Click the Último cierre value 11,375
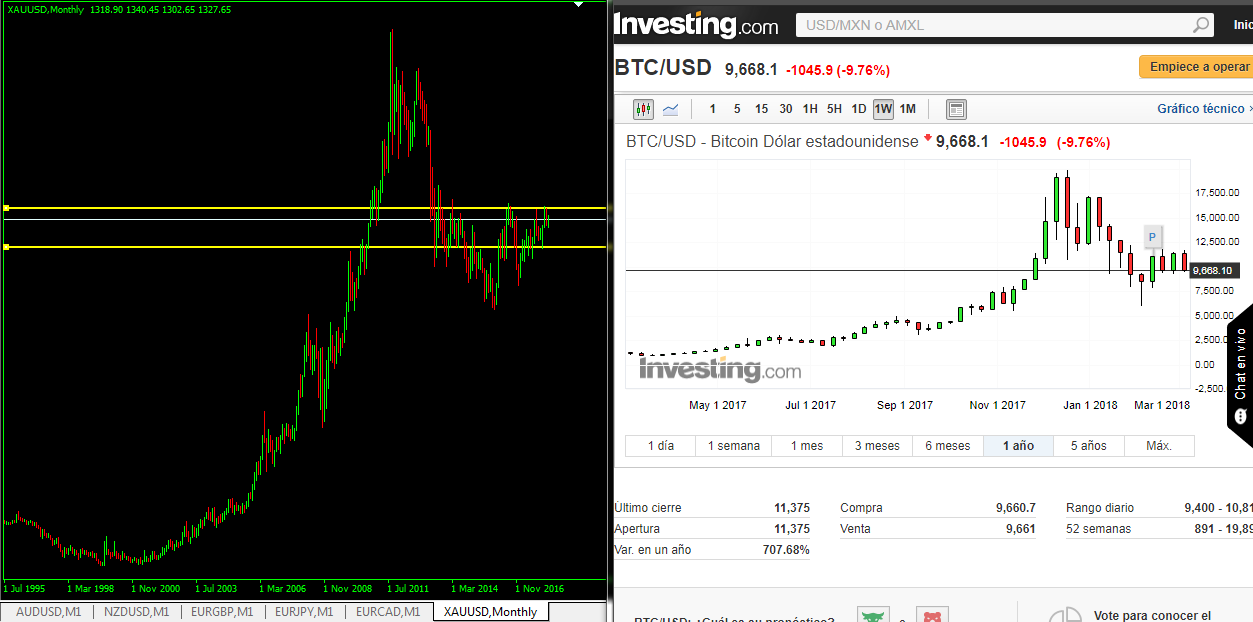Viewport: 1253px width, 622px height. (792, 508)
